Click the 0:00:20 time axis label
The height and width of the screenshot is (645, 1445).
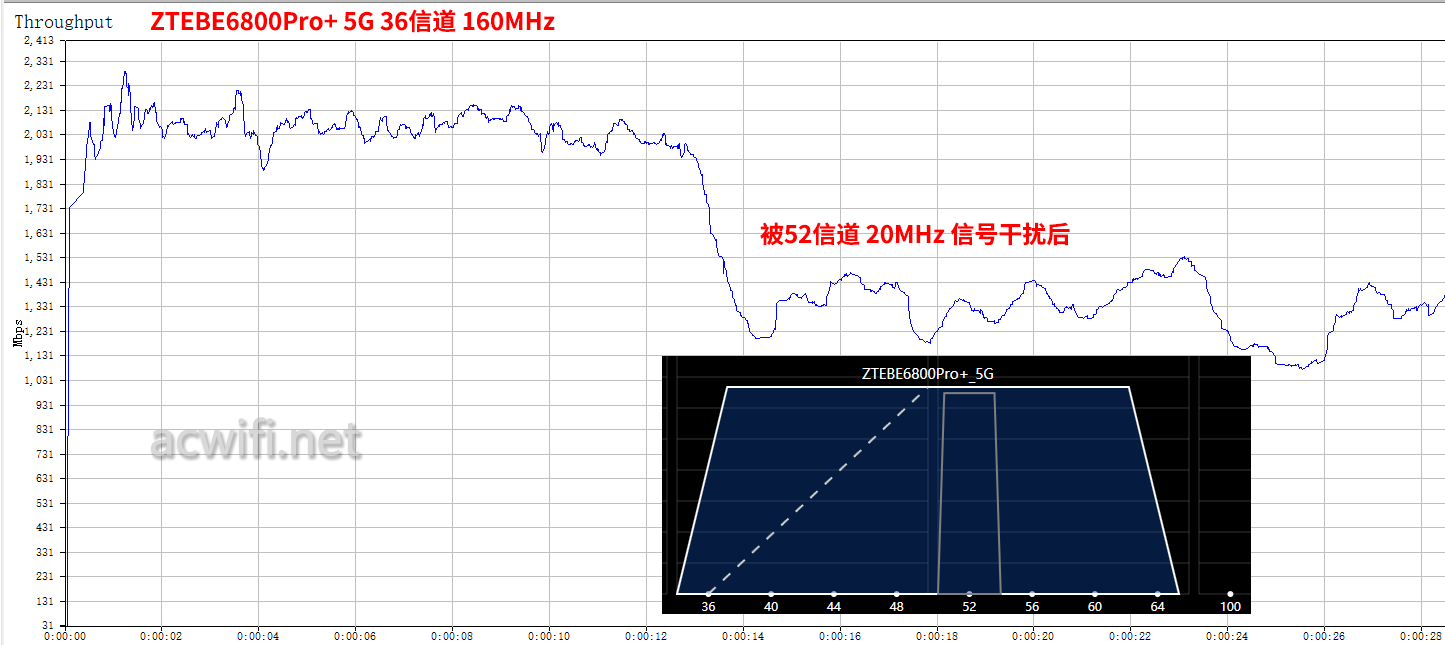pyautogui.click(x=1034, y=636)
